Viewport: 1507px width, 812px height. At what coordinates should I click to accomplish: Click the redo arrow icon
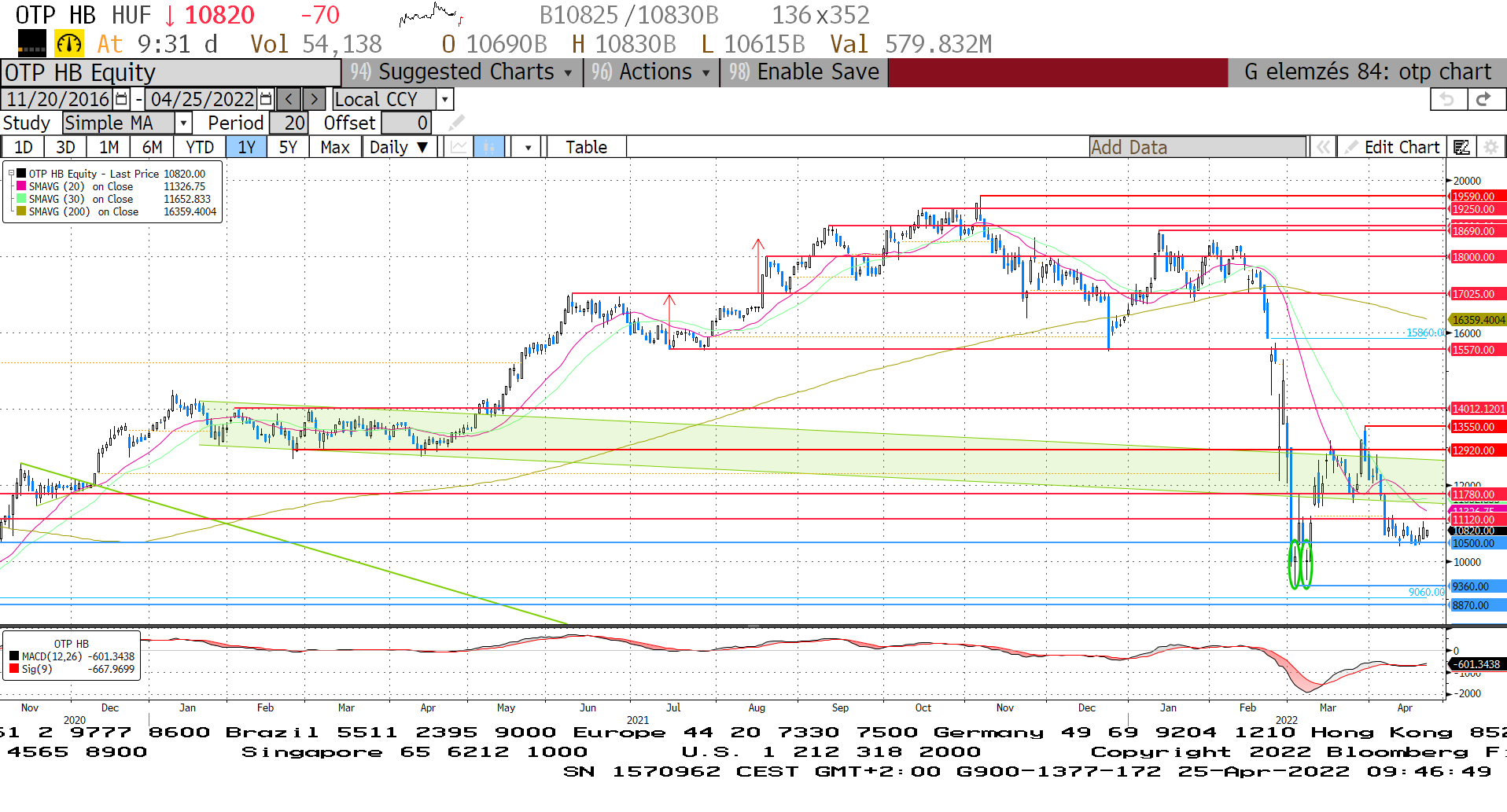(x=1484, y=99)
